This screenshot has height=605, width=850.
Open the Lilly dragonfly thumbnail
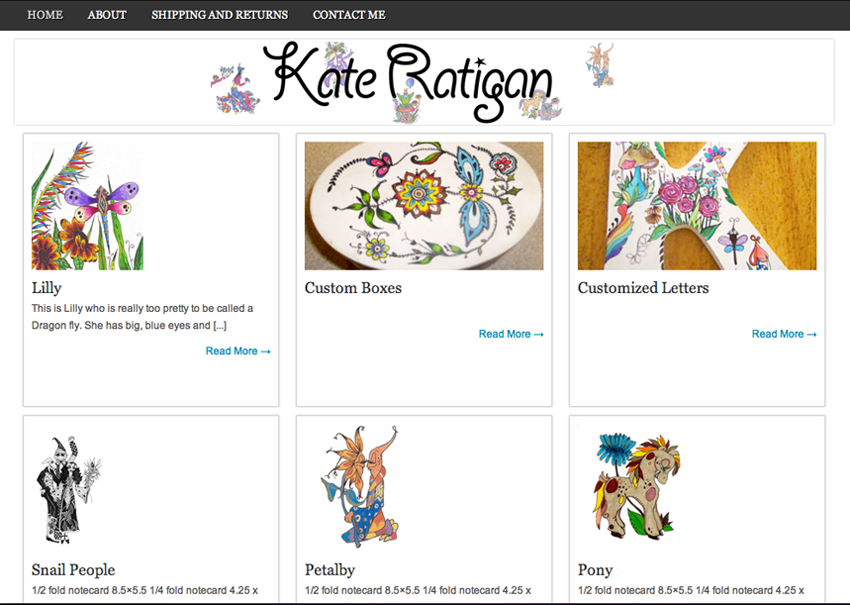(x=87, y=206)
